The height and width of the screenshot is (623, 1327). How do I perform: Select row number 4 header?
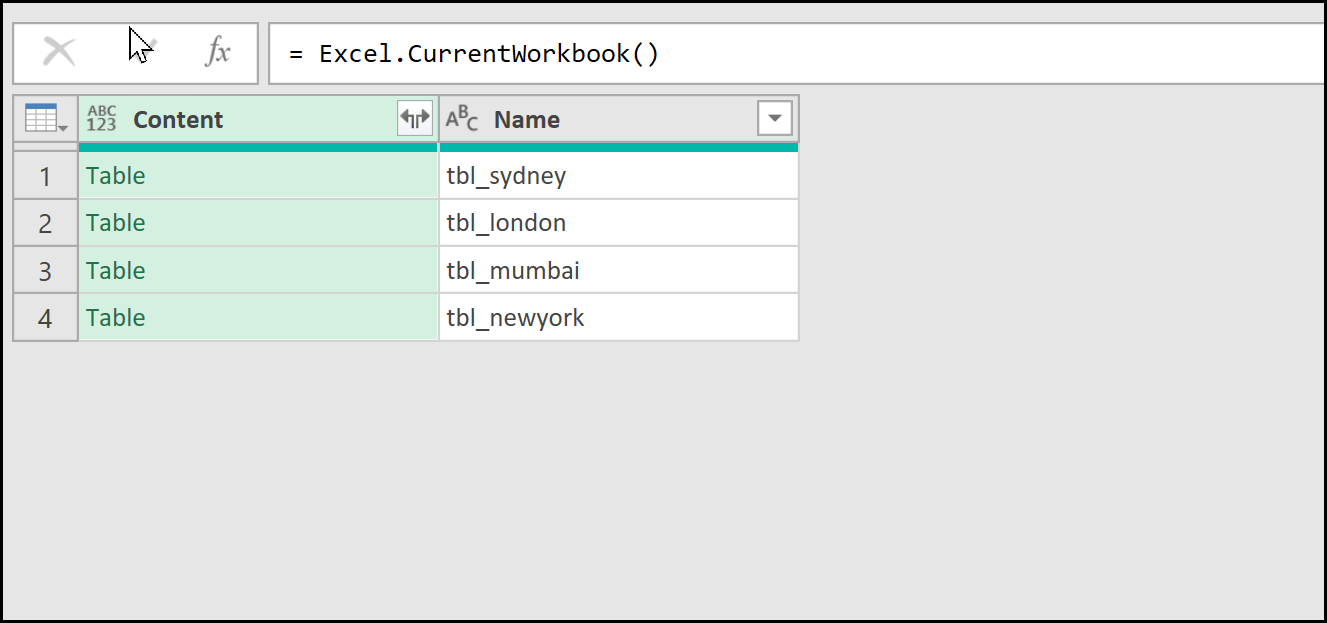pos(45,318)
